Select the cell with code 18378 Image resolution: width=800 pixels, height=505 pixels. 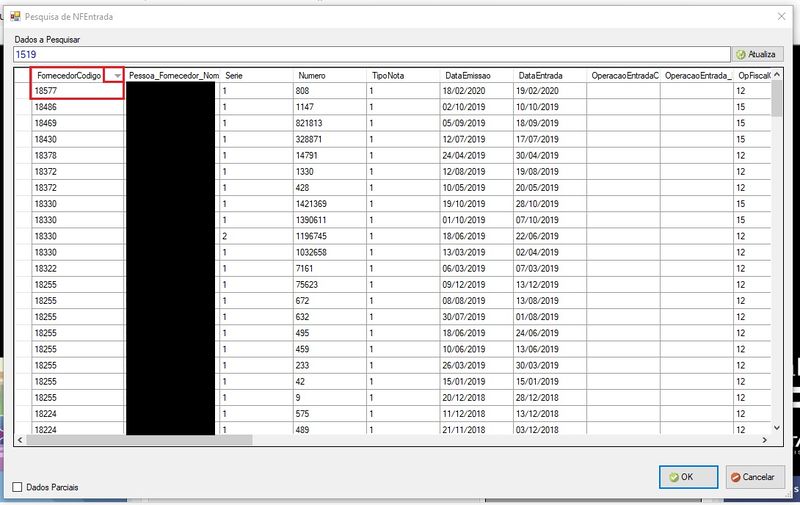78,156
